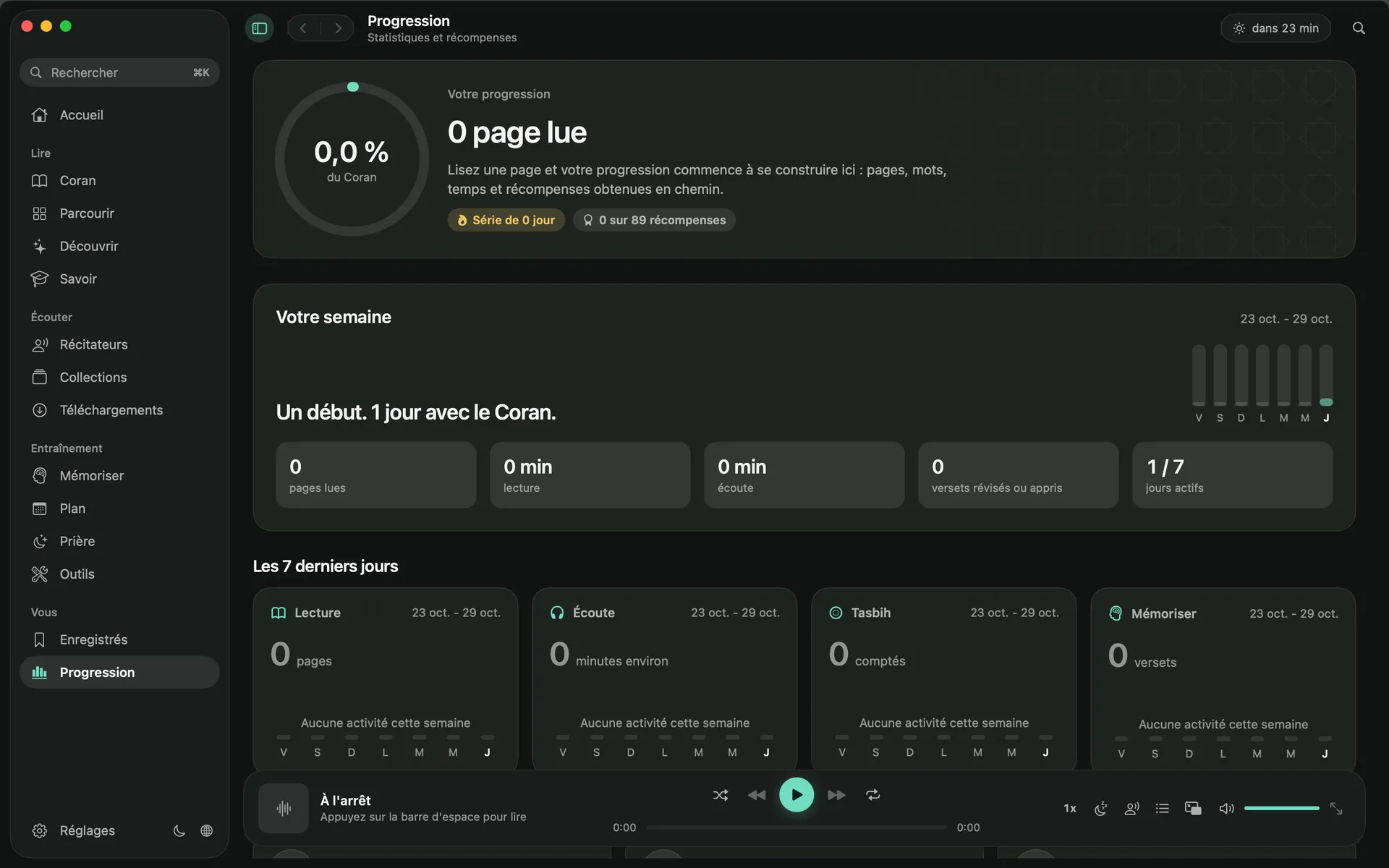This screenshot has height=868, width=1389.
Task: Mute audio with the speaker icon
Action: point(1226,808)
